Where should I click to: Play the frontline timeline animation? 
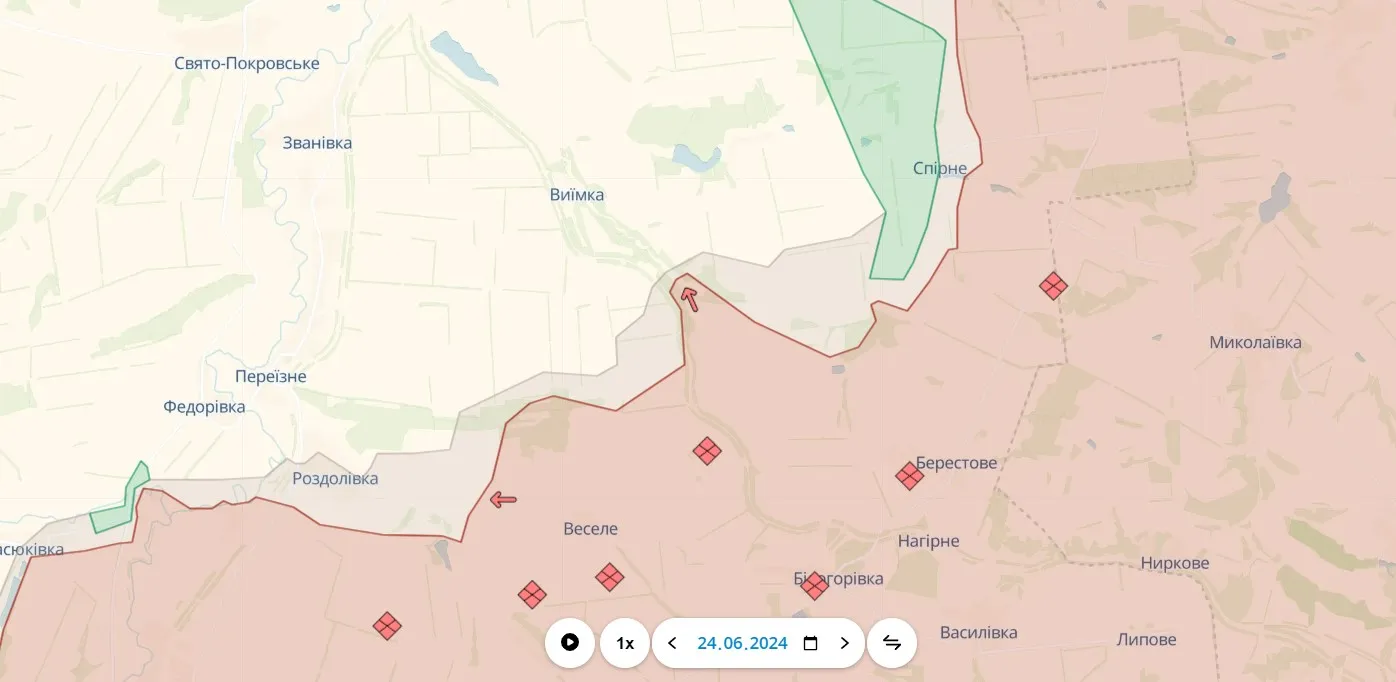pos(570,643)
